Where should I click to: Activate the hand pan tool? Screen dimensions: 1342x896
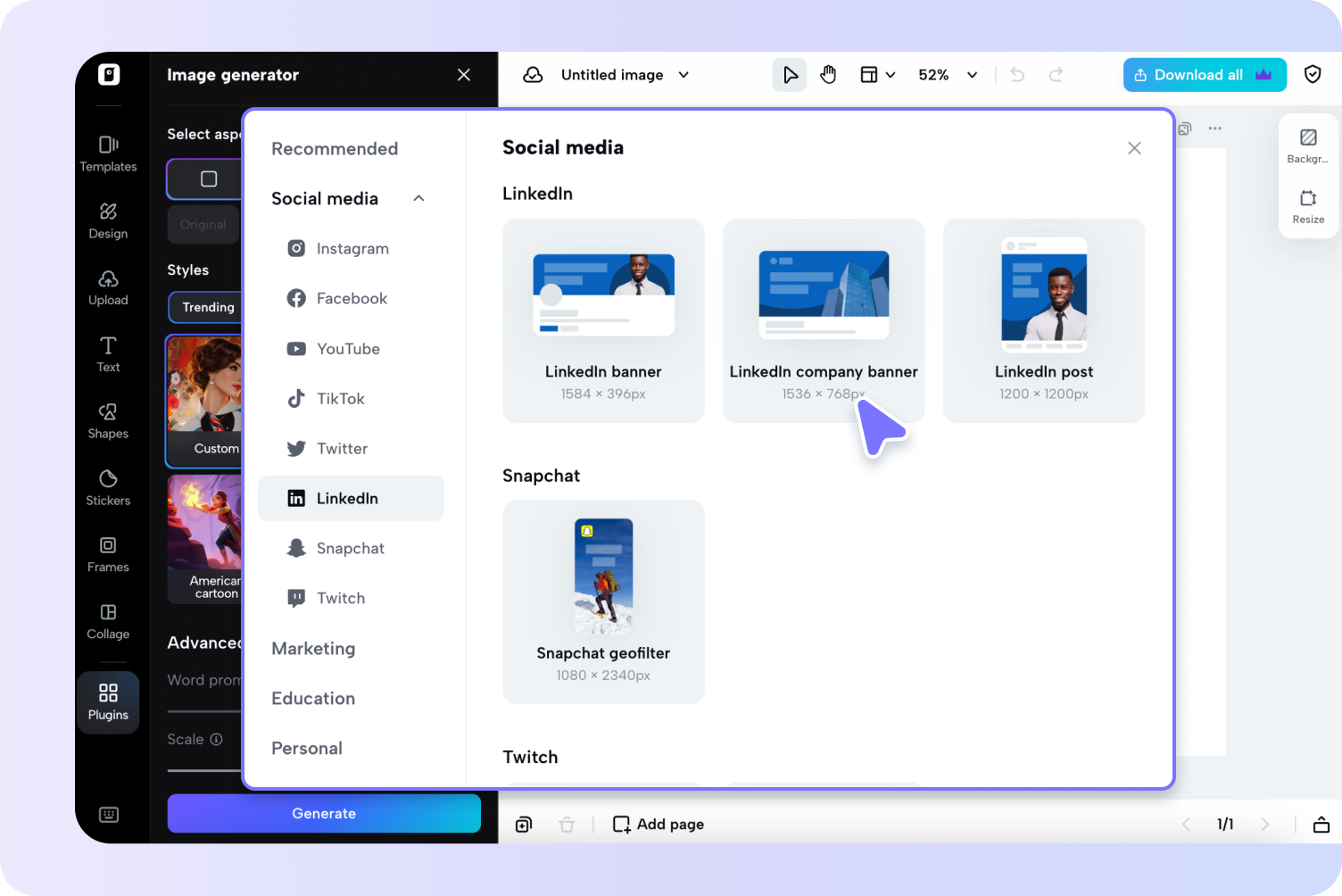pos(828,75)
